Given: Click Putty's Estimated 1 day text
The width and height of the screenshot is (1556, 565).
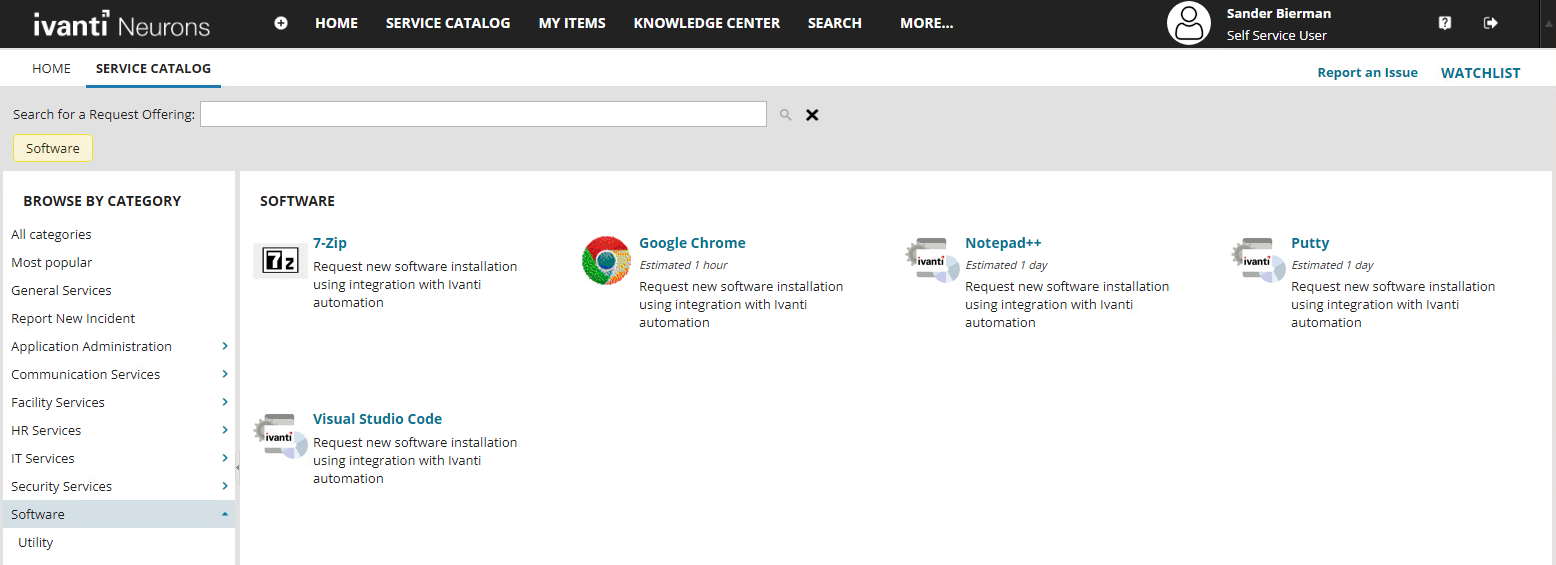Looking at the screenshot, I should coord(1332,265).
